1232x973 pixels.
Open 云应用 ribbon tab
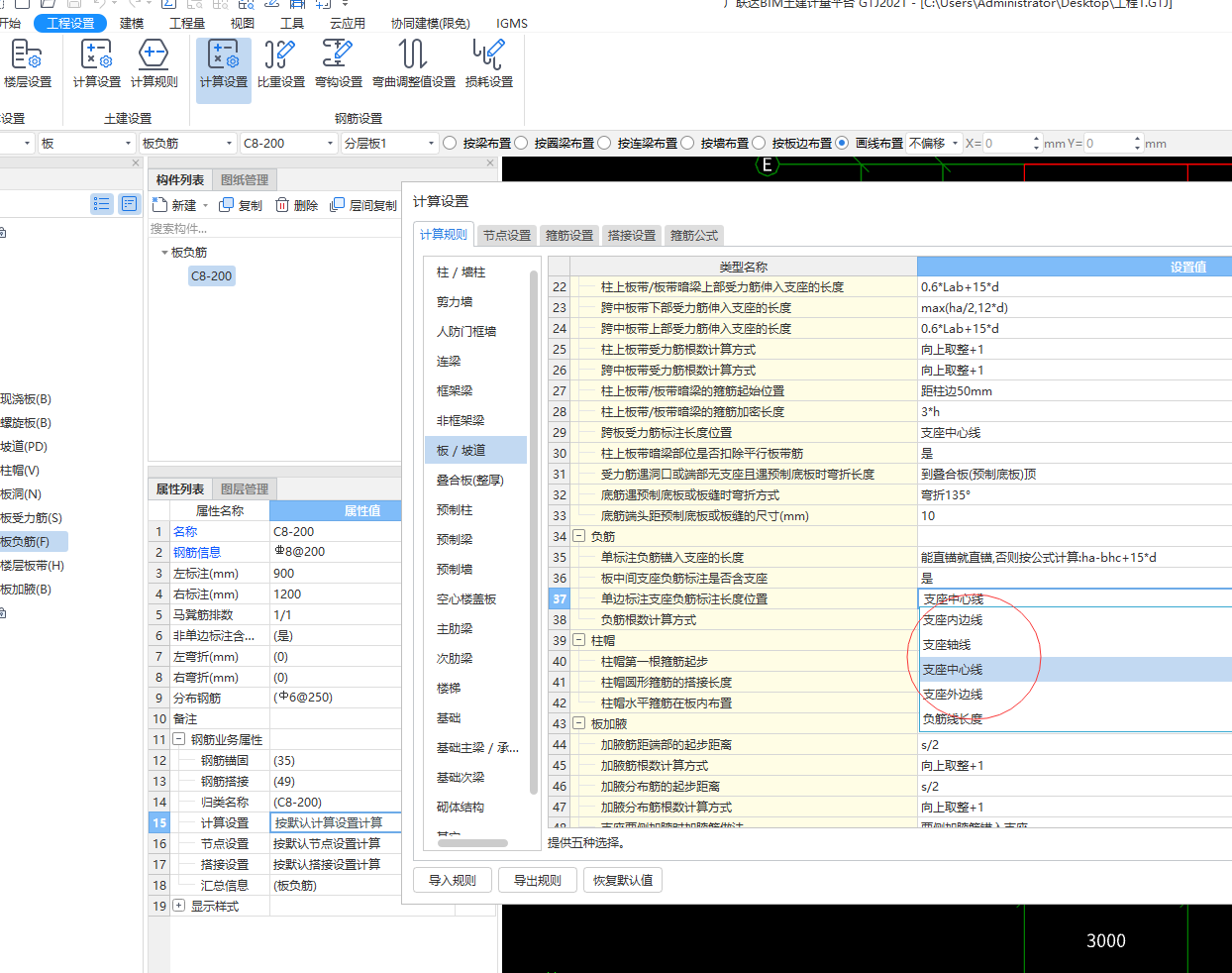[x=348, y=23]
